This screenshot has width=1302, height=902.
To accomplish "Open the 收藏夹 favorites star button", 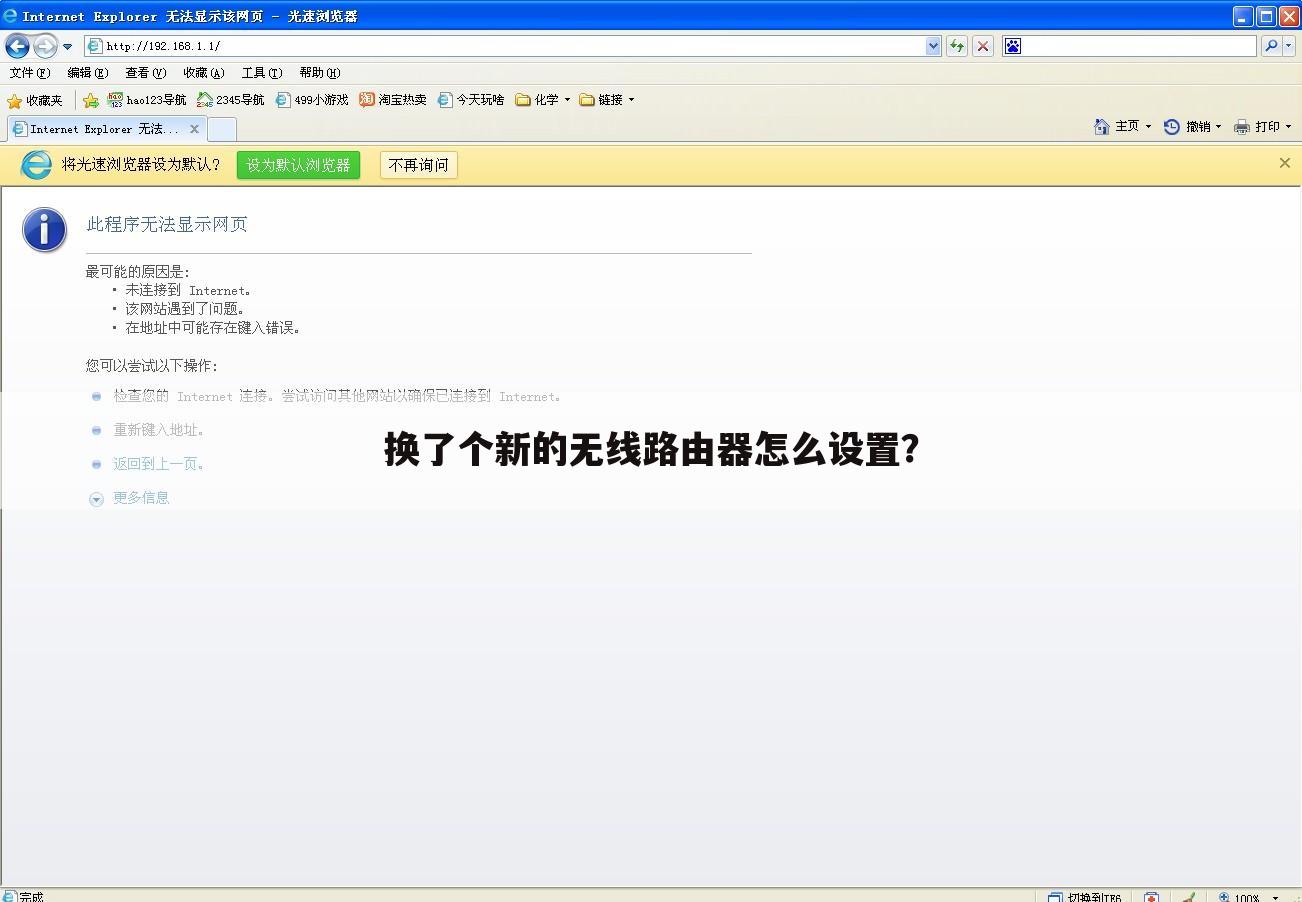I will click(x=35, y=100).
